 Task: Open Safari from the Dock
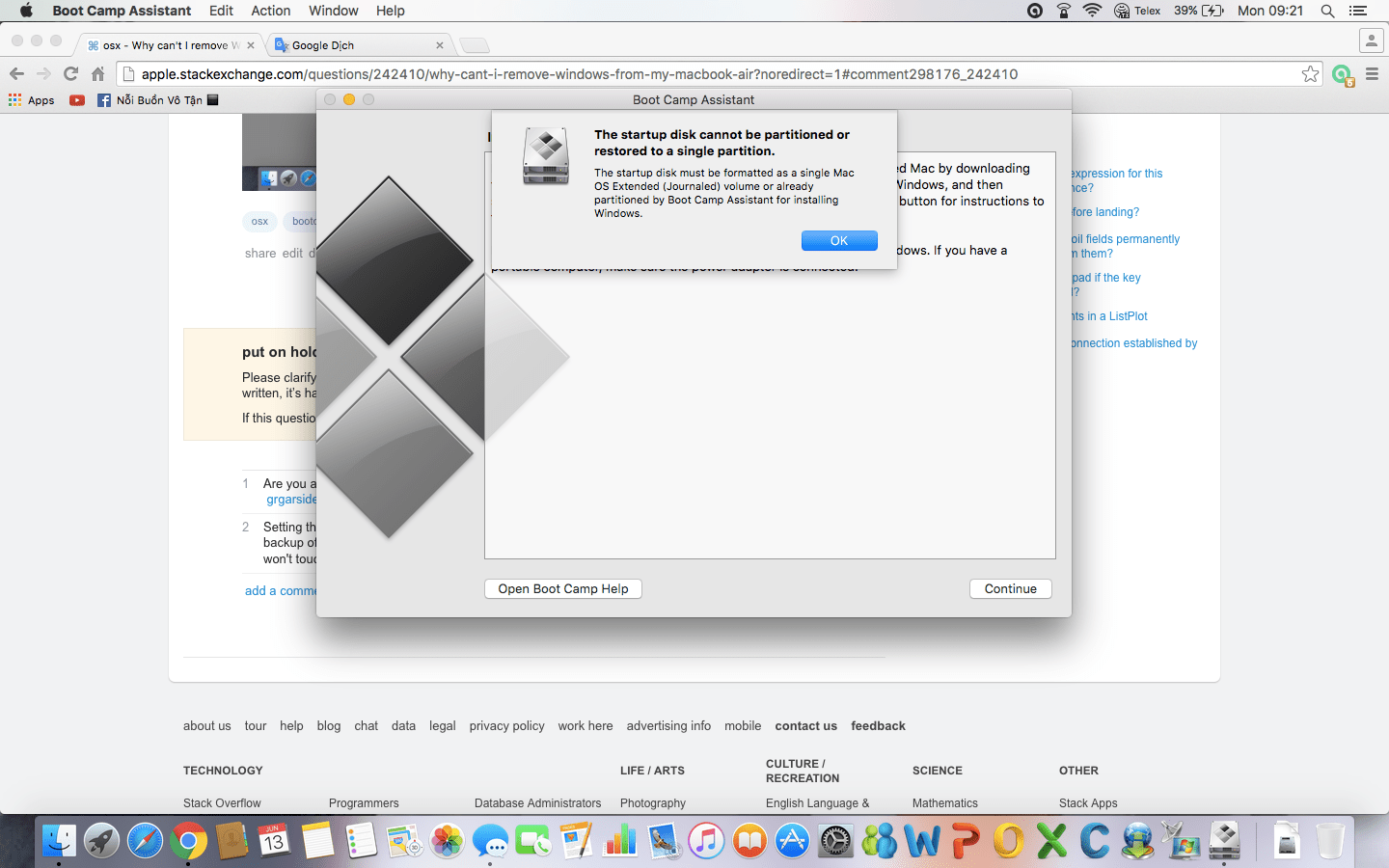[x=145, y=841]
